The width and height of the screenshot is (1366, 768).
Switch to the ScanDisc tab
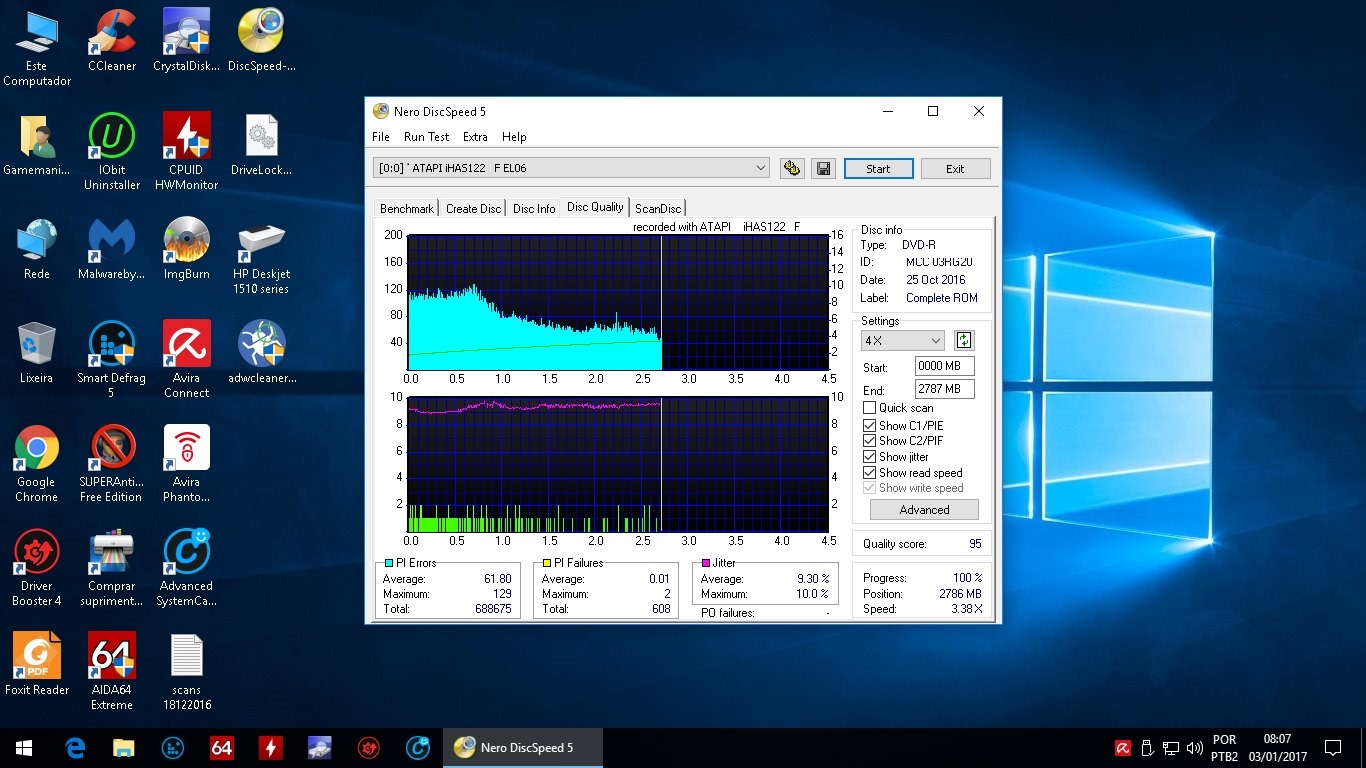[x=658, y=209]
